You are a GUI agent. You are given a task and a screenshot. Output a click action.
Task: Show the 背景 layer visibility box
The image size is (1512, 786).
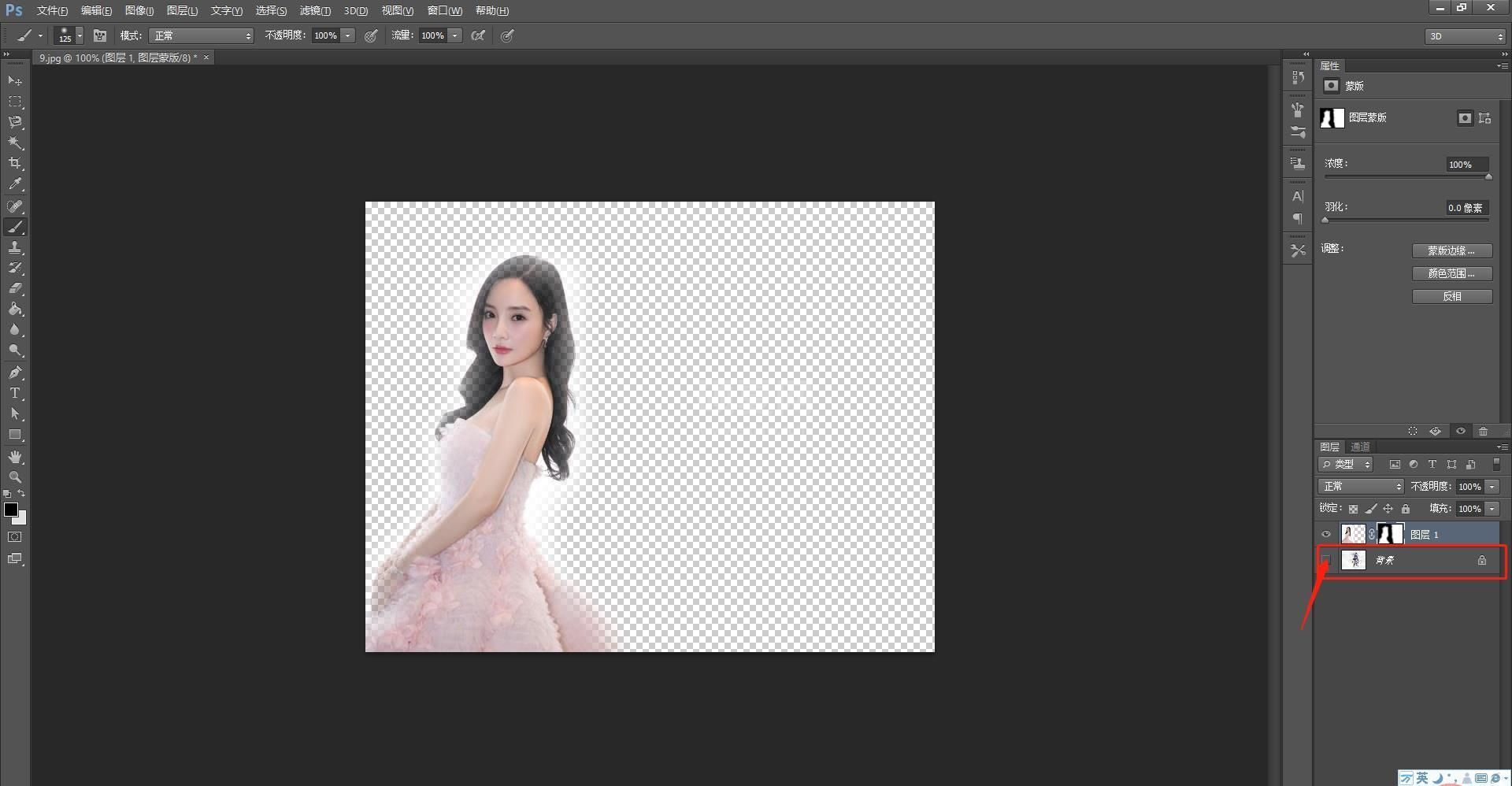(x=1326, y=560)
